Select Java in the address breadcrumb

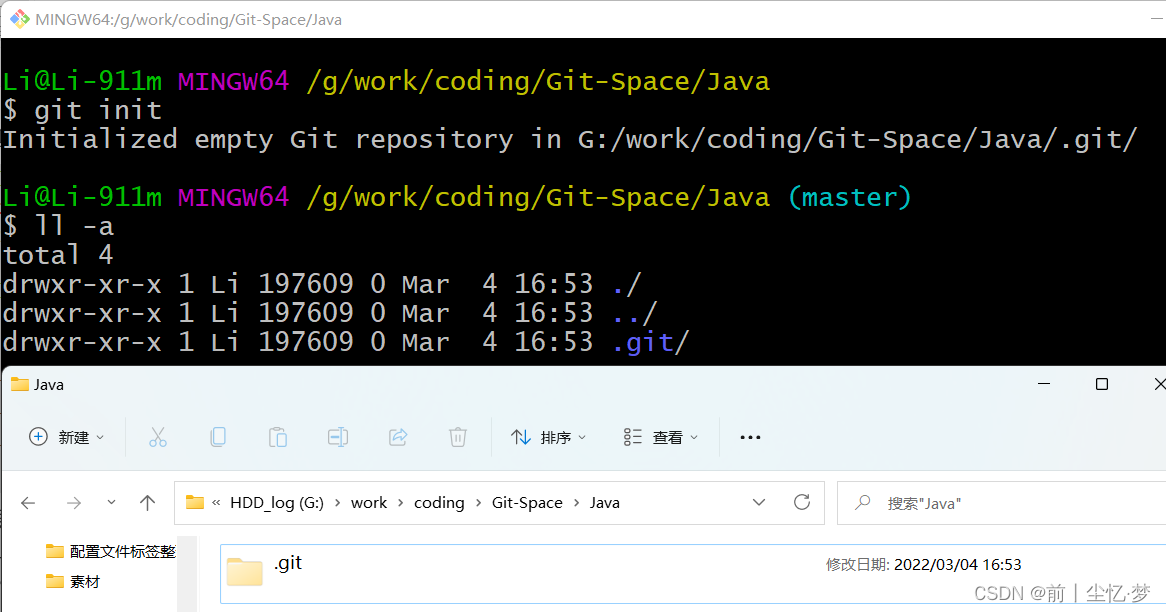click(605, 503)
